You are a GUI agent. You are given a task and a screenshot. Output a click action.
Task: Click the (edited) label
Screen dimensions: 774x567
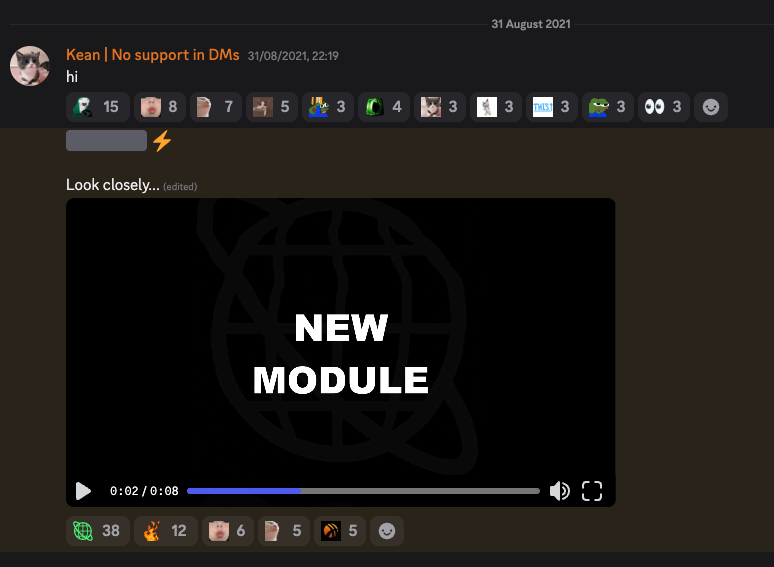click(x=180, y=187)
